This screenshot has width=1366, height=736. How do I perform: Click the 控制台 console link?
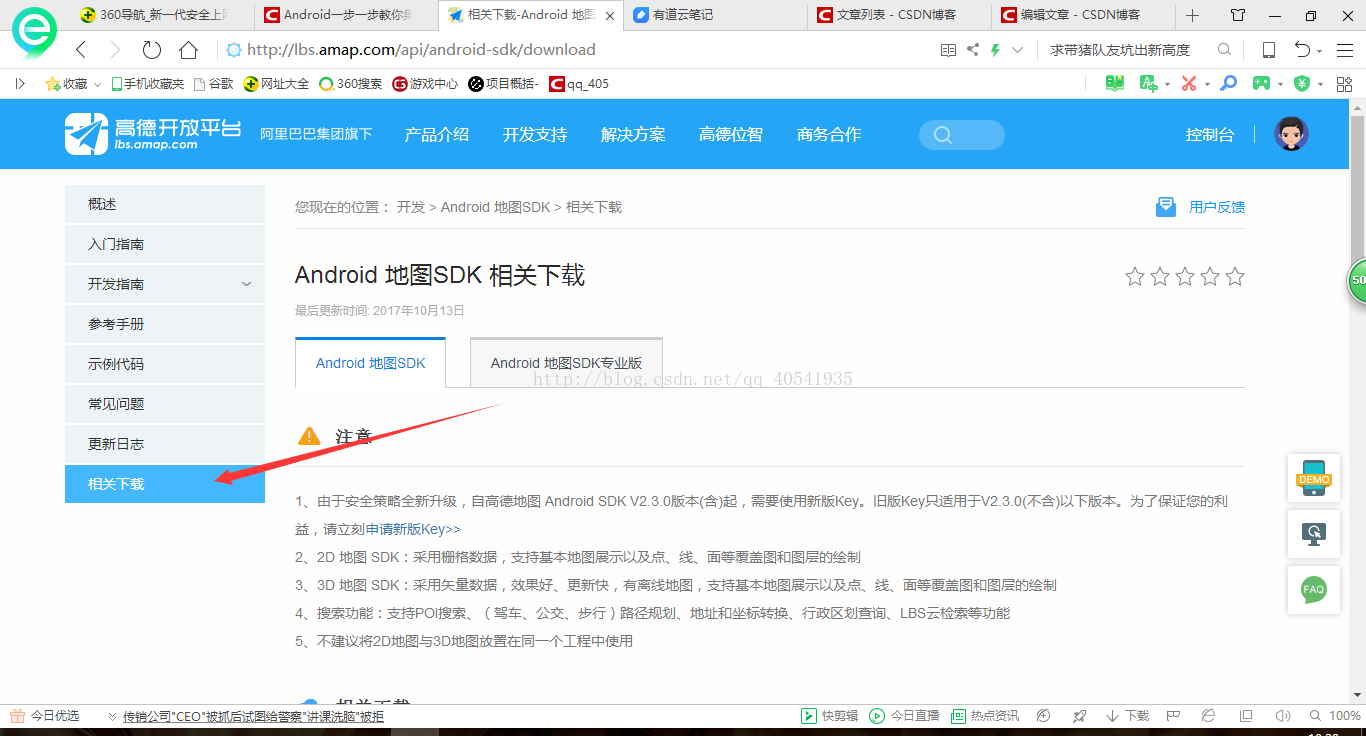point(1210,134)
